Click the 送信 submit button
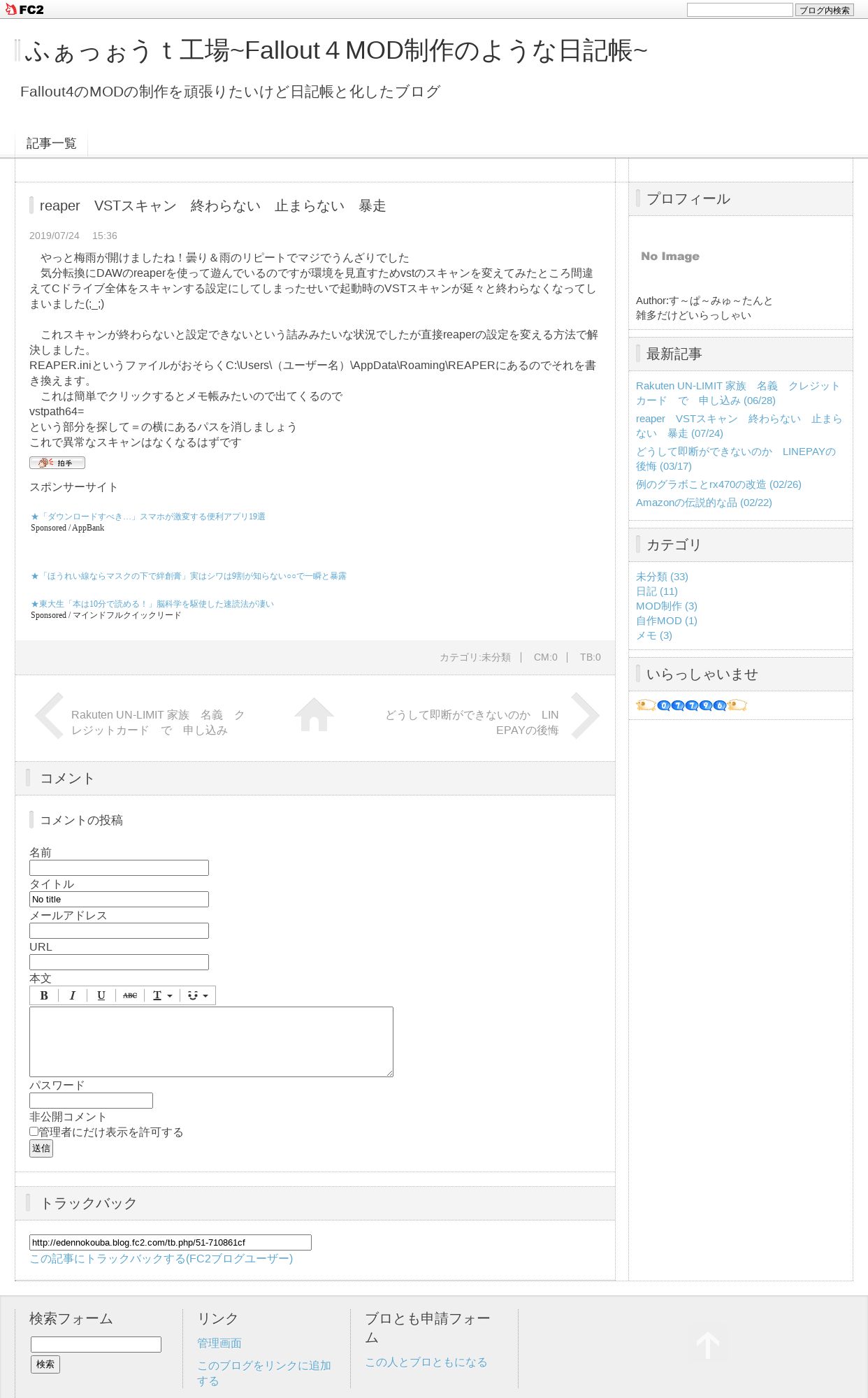Screen dimensions: 868x1398 pos(41,1148)
